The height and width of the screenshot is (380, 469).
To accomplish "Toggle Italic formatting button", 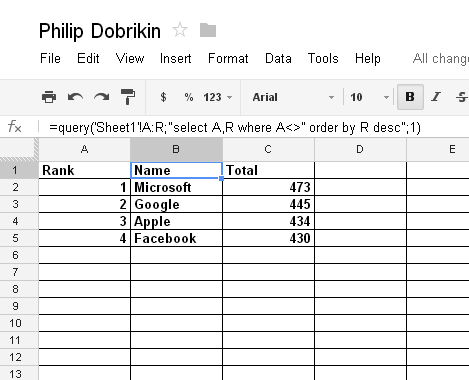I will click(x=436, y=97).
